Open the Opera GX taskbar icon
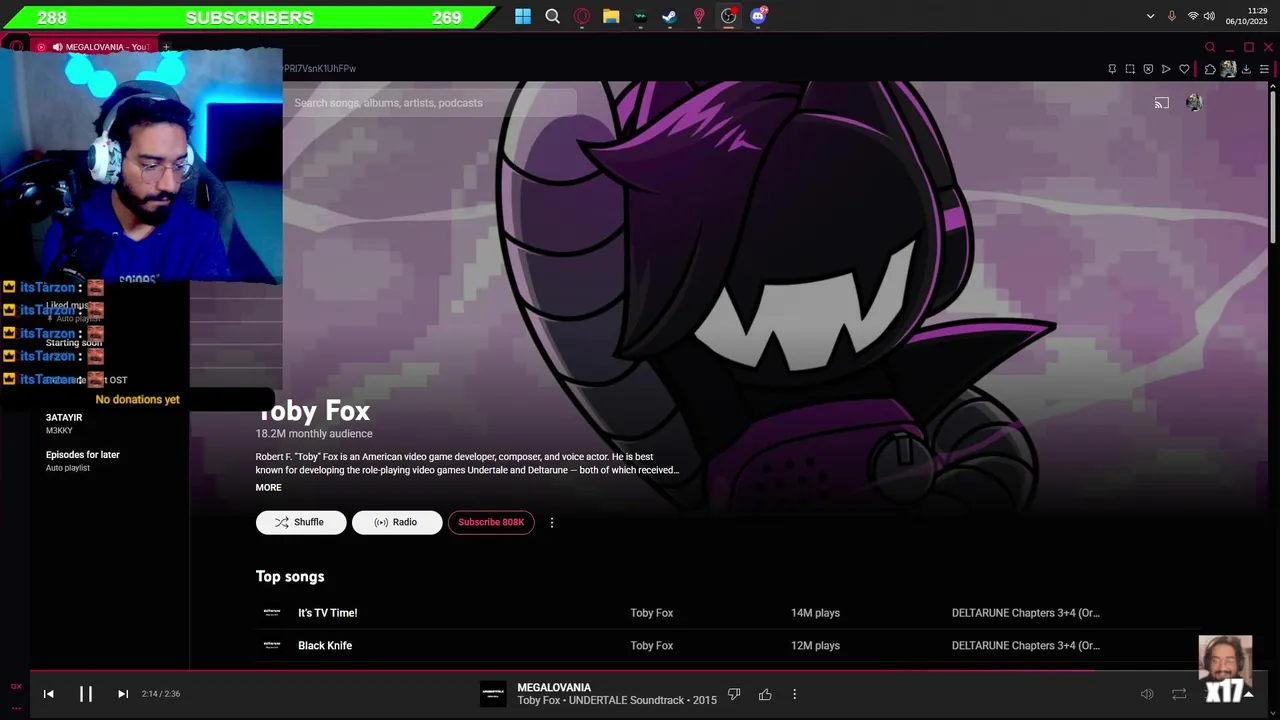 coord(582,16)
